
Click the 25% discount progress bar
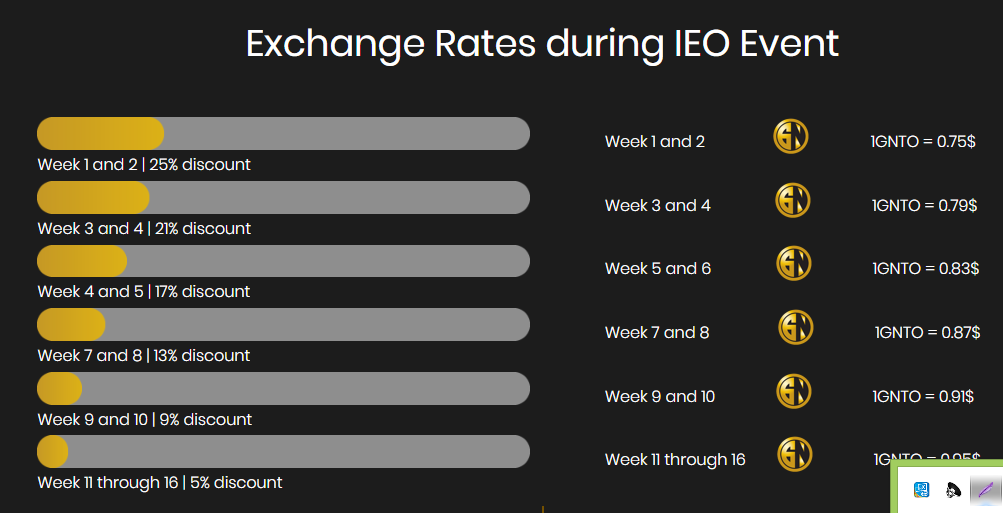pyautogui.click(x=283, y=134)
